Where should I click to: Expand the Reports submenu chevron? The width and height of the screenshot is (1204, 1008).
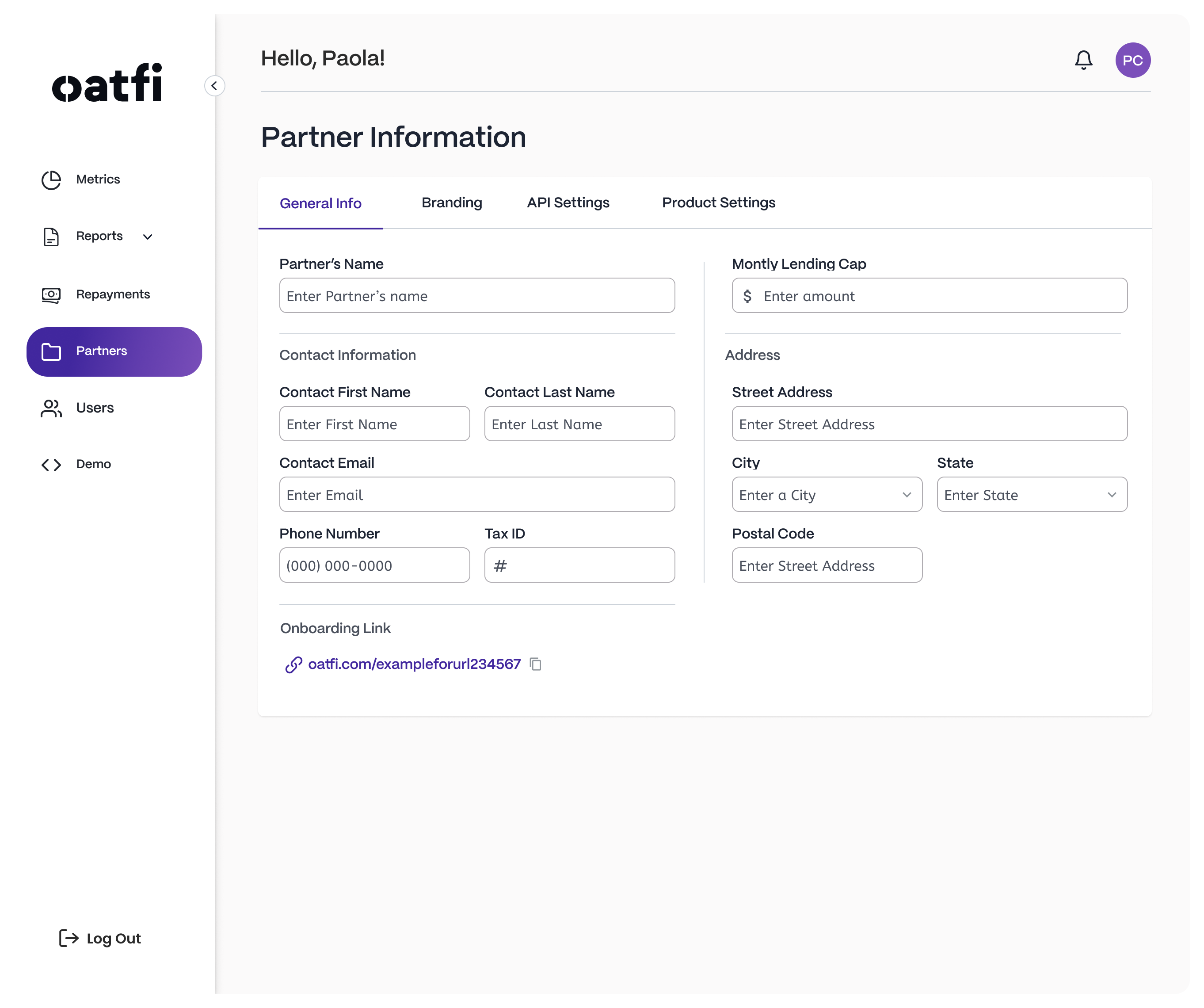coord(147,237)
